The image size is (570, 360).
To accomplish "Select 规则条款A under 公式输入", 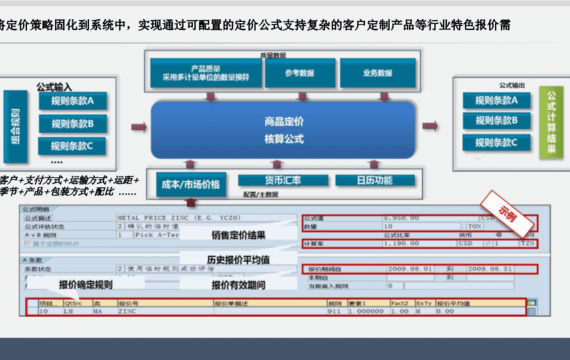I will pos(73,101).
